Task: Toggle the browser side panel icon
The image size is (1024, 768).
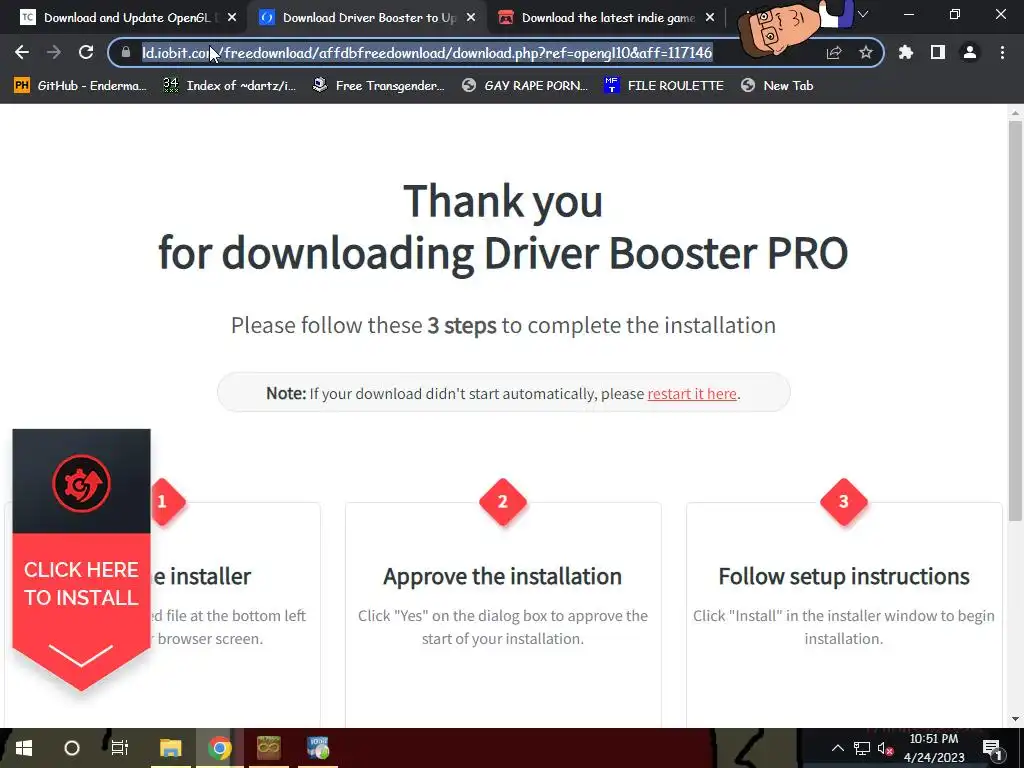Action: (938, 52)
